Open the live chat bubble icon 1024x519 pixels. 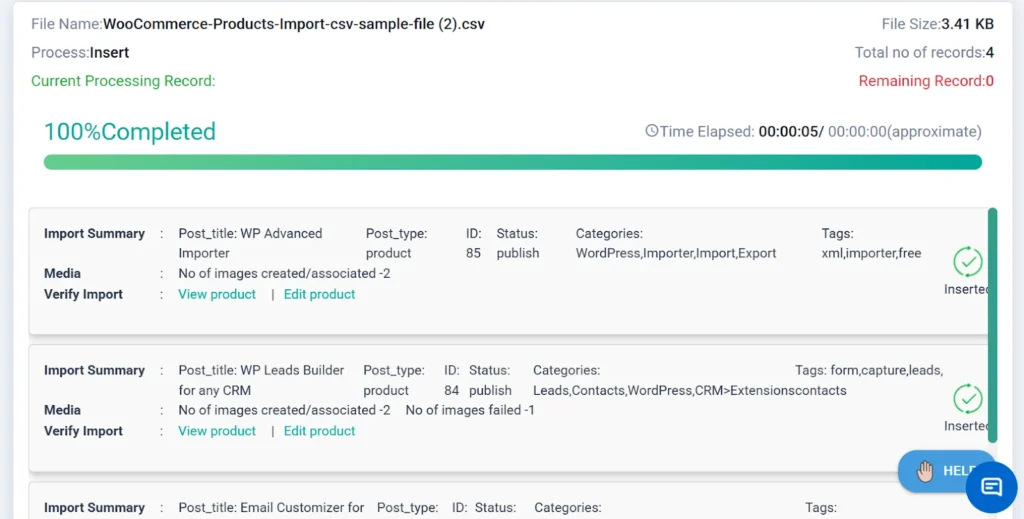(x=991, y=487)
